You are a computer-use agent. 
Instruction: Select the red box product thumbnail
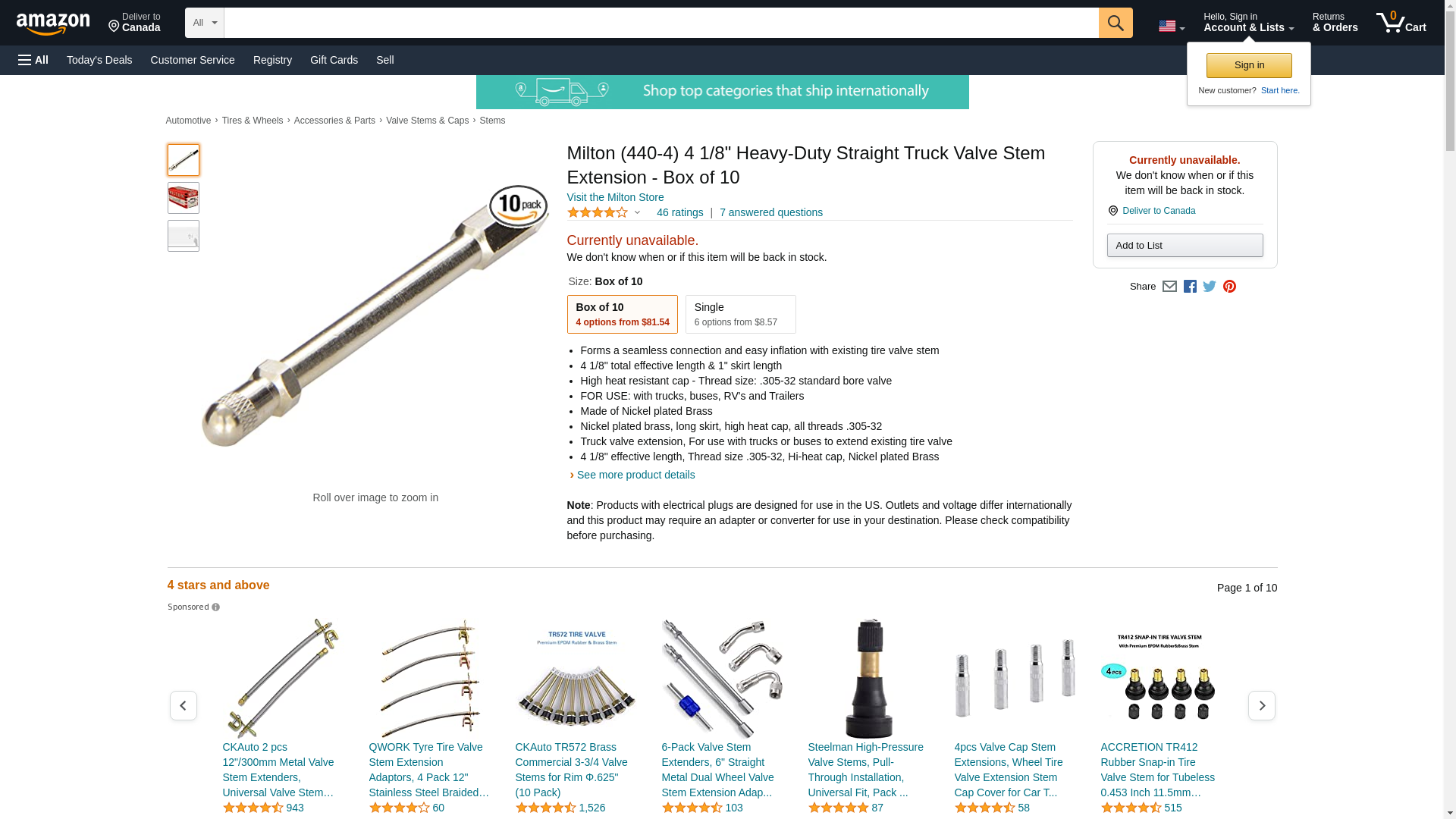click(x=183, y=198)
